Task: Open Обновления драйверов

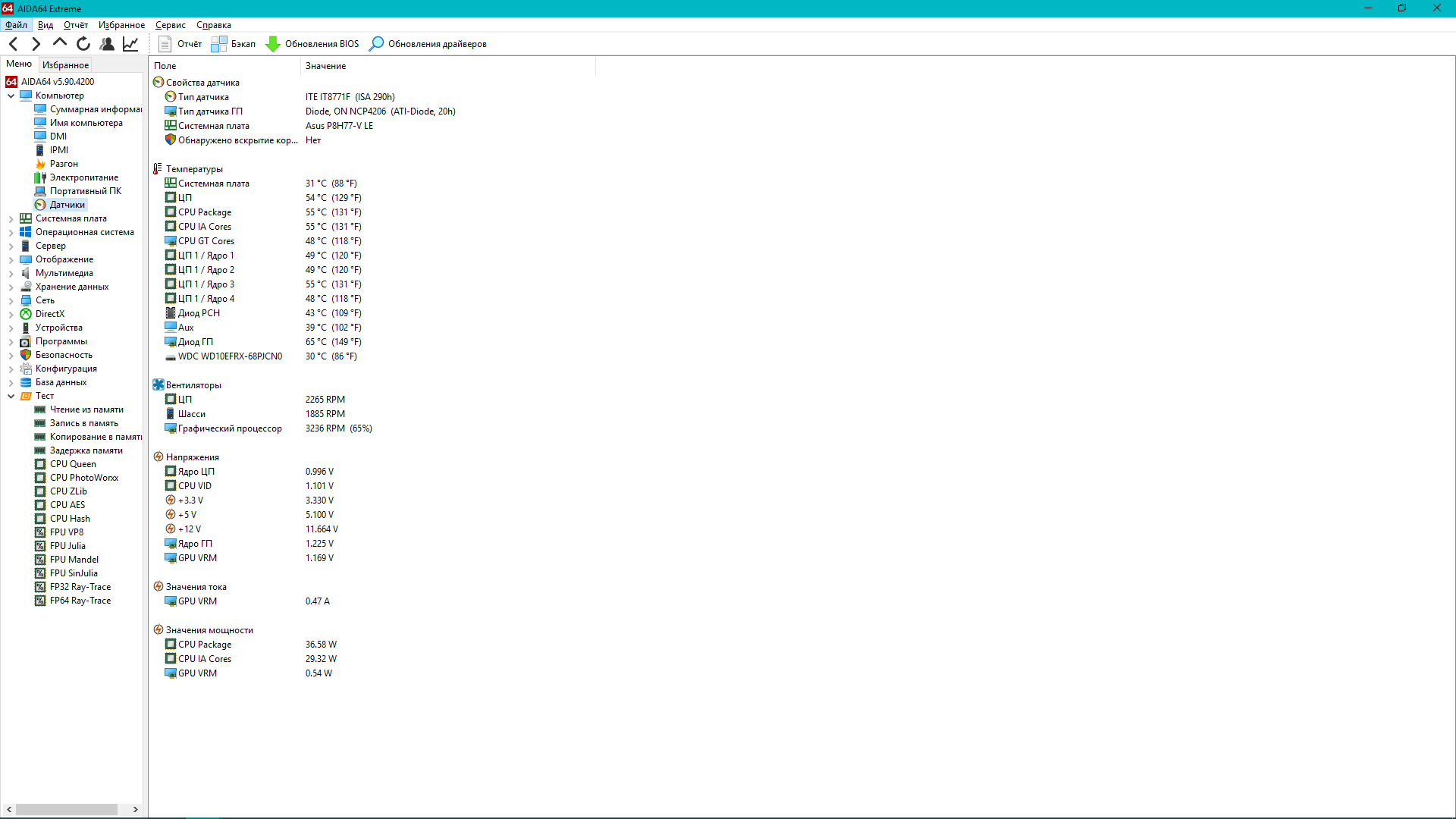Action: (428, 44)
